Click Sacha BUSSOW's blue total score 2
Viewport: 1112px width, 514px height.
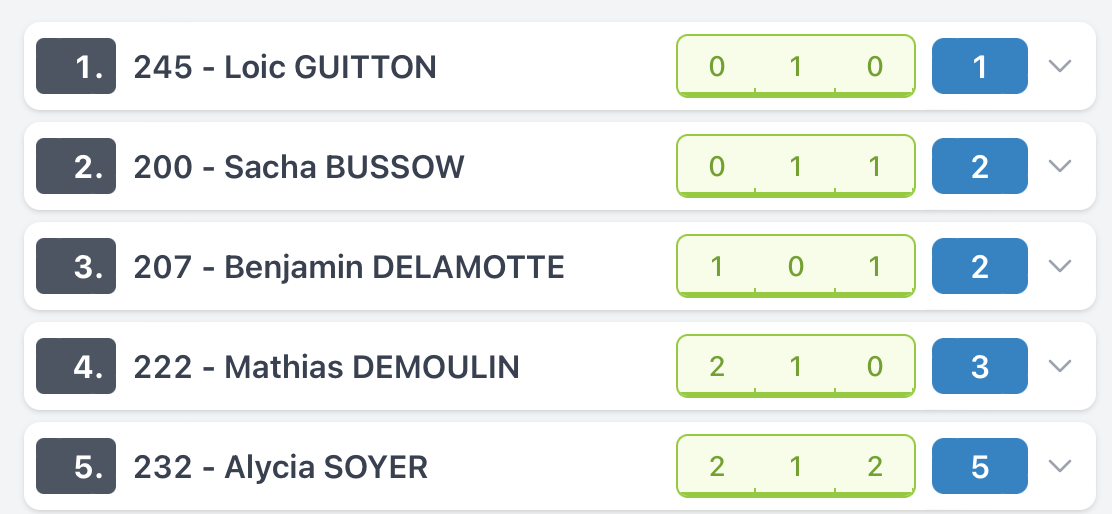[x=979, y=166]
